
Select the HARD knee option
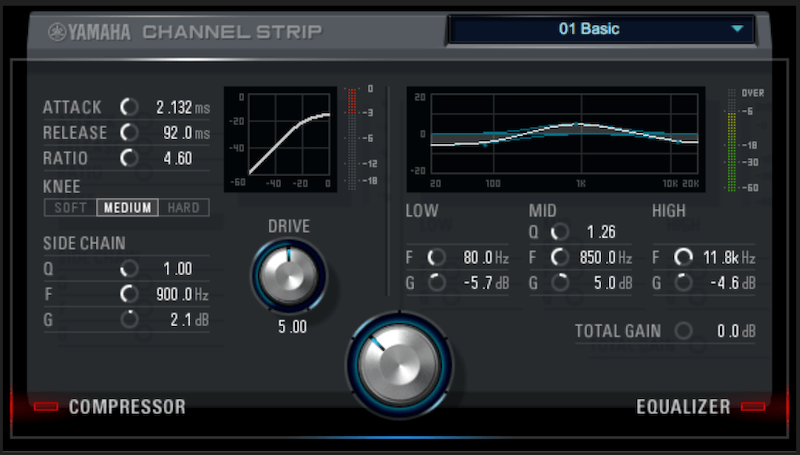tap(183, 208)
